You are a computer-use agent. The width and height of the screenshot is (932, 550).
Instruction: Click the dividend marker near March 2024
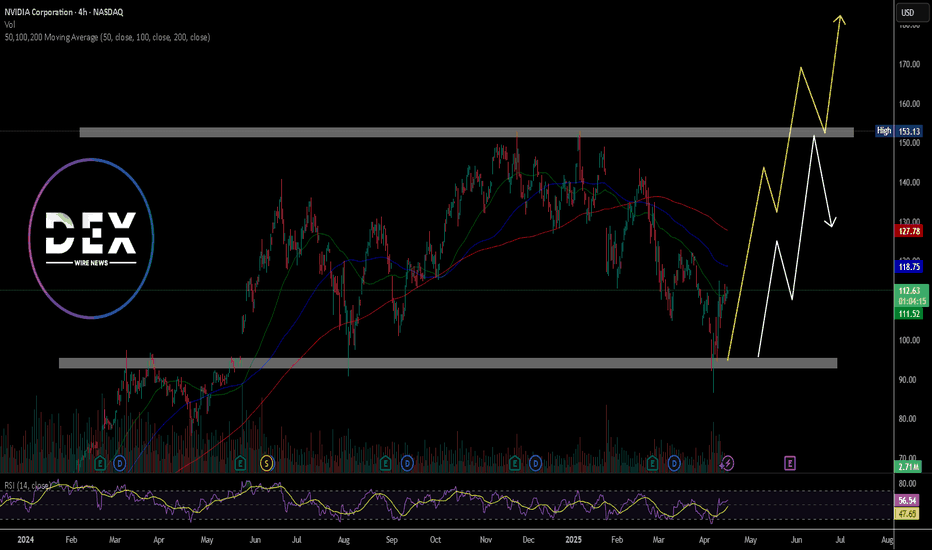119,463
